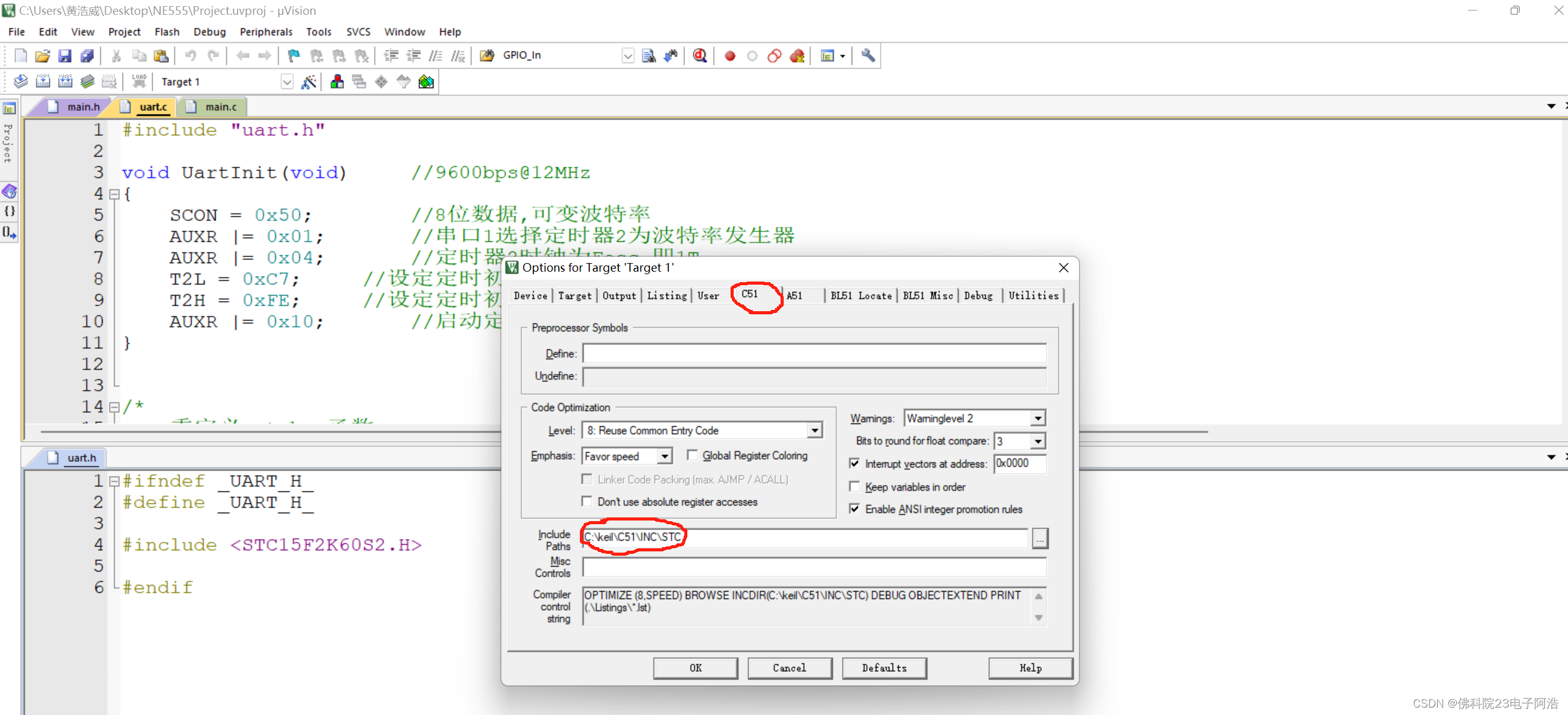The height and width of the screenshot is (715, 1568).
Task: Open the optimization Level dropdown
Action: click(815, 430)
